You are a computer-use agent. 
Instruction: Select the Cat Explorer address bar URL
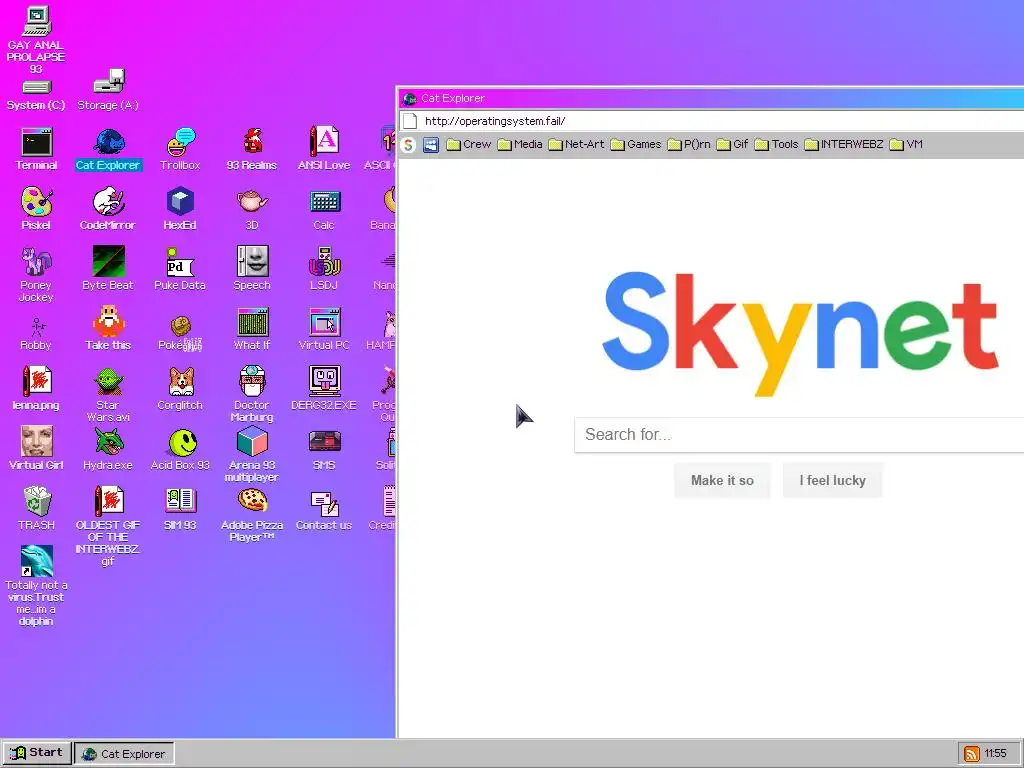coord(495,121)
